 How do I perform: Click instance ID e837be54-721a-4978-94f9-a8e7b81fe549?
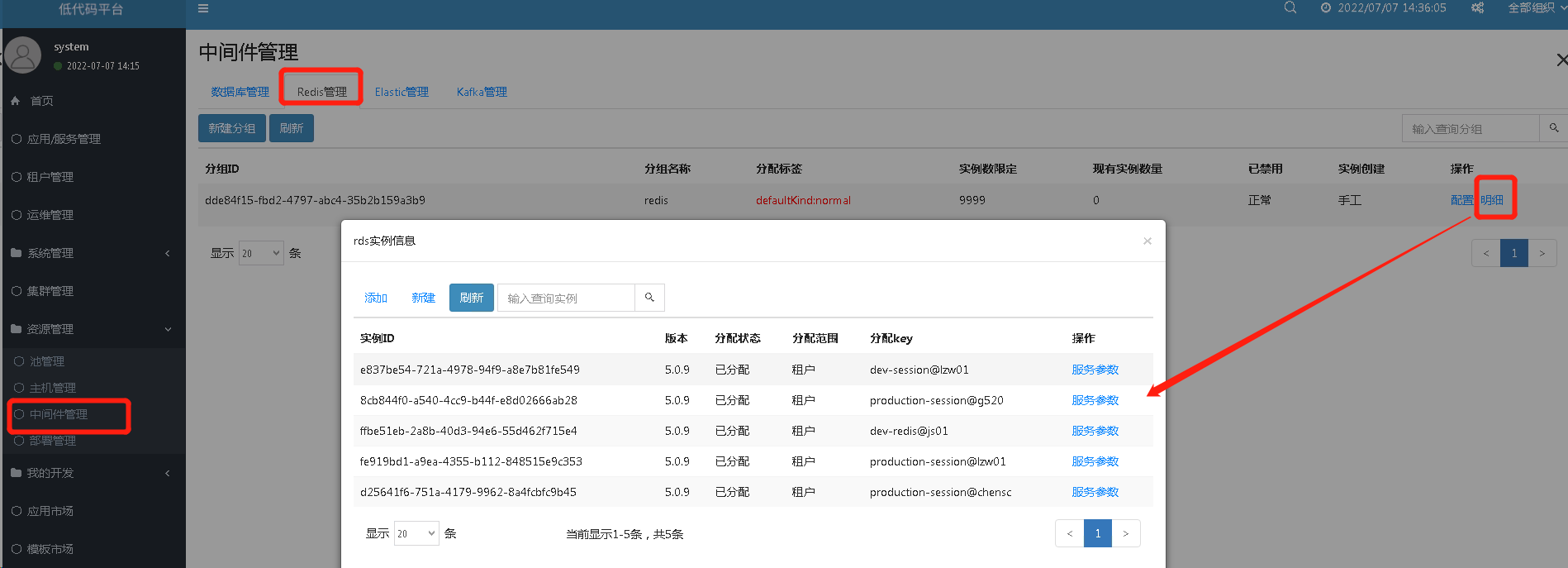(470, 370)
